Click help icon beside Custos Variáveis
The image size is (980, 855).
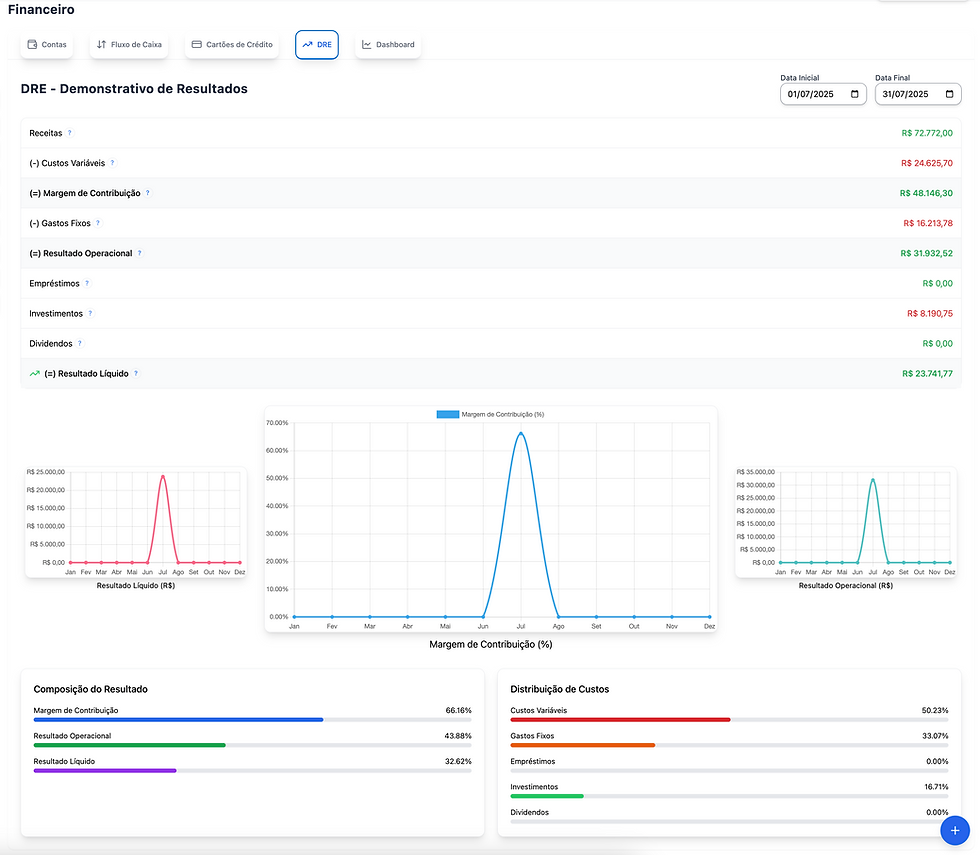[112, 162]
